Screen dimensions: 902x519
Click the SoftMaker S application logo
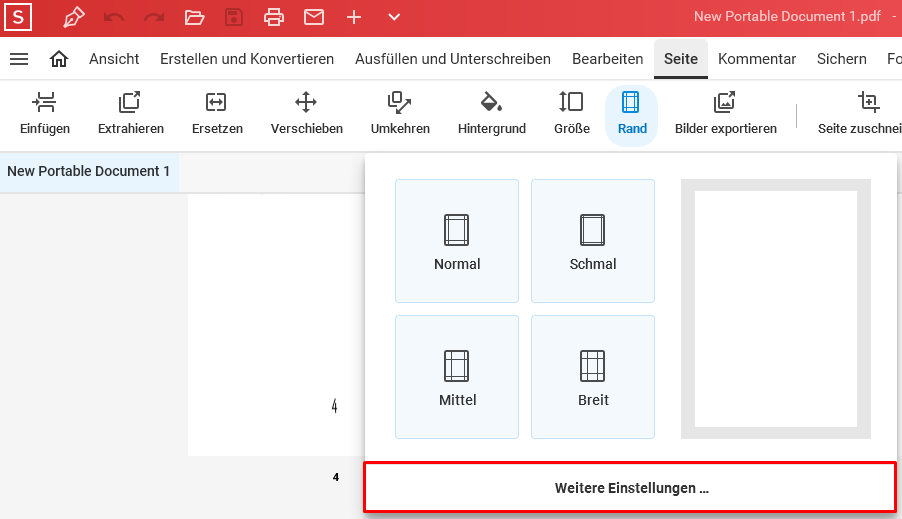(18, 17)
